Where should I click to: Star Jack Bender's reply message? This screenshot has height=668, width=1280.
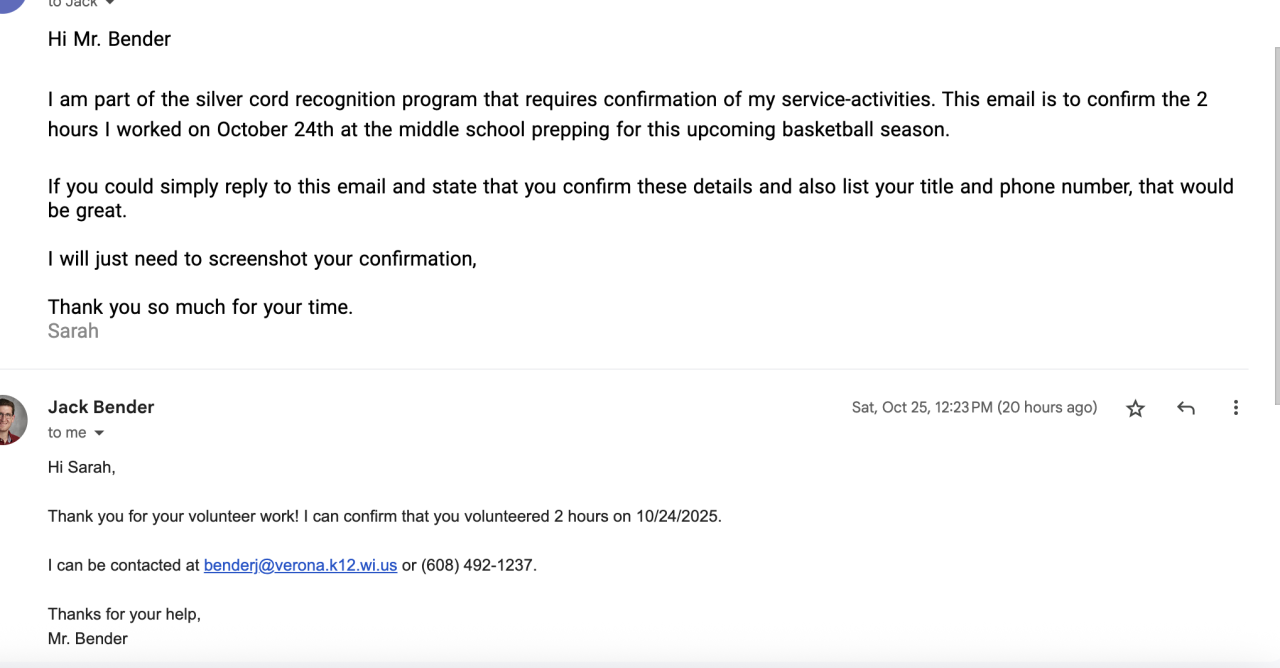point(1135,408)
